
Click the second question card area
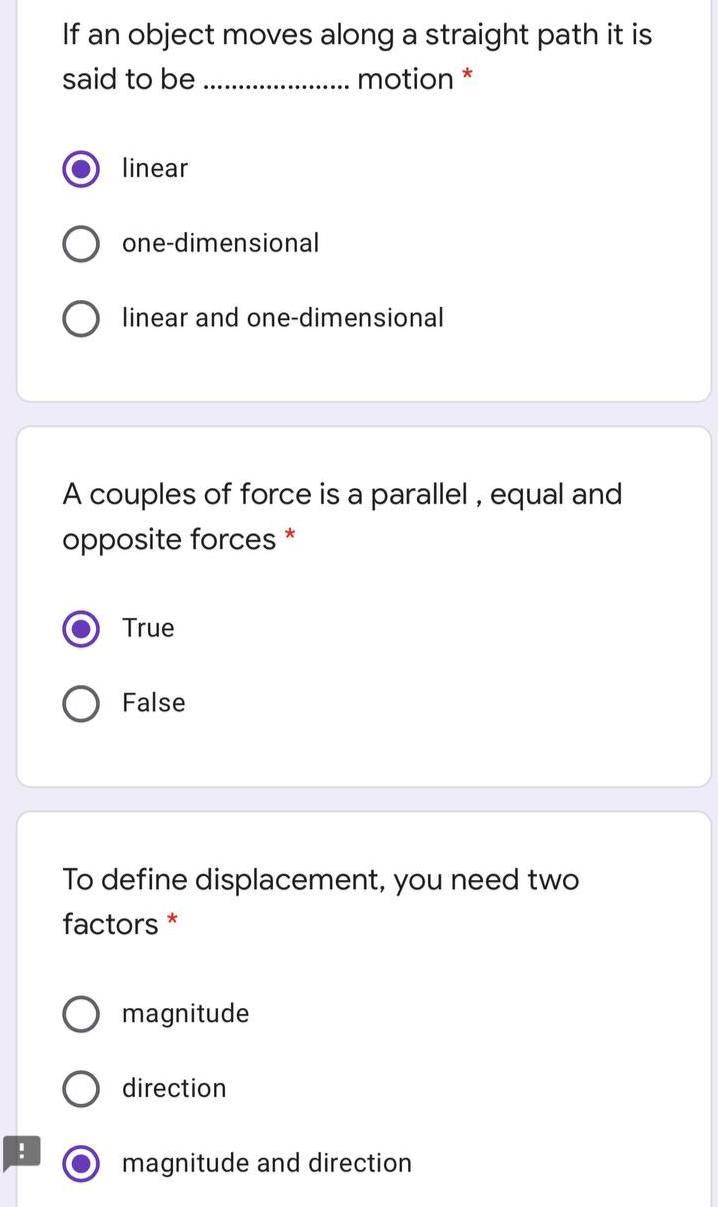tap(360, 600)
